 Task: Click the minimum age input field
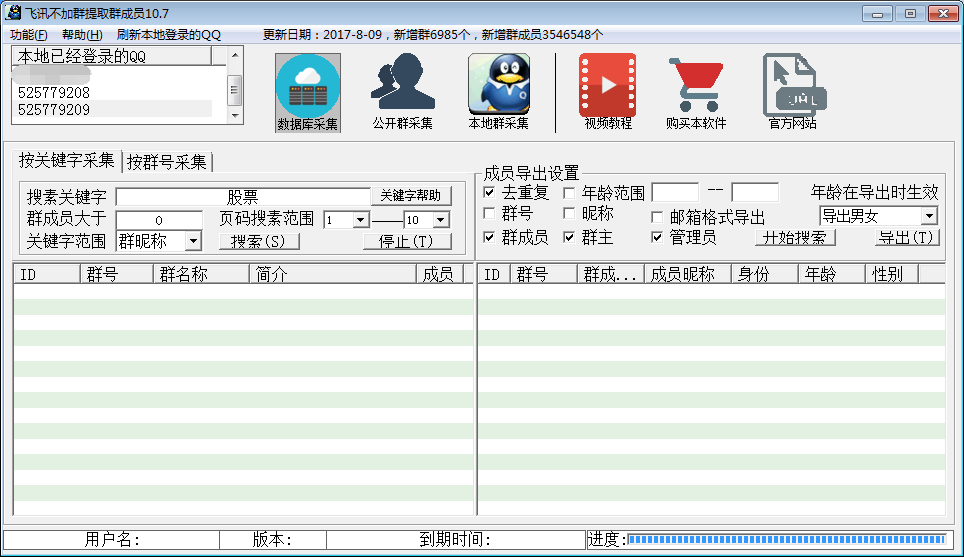click(x=675, y=192)
